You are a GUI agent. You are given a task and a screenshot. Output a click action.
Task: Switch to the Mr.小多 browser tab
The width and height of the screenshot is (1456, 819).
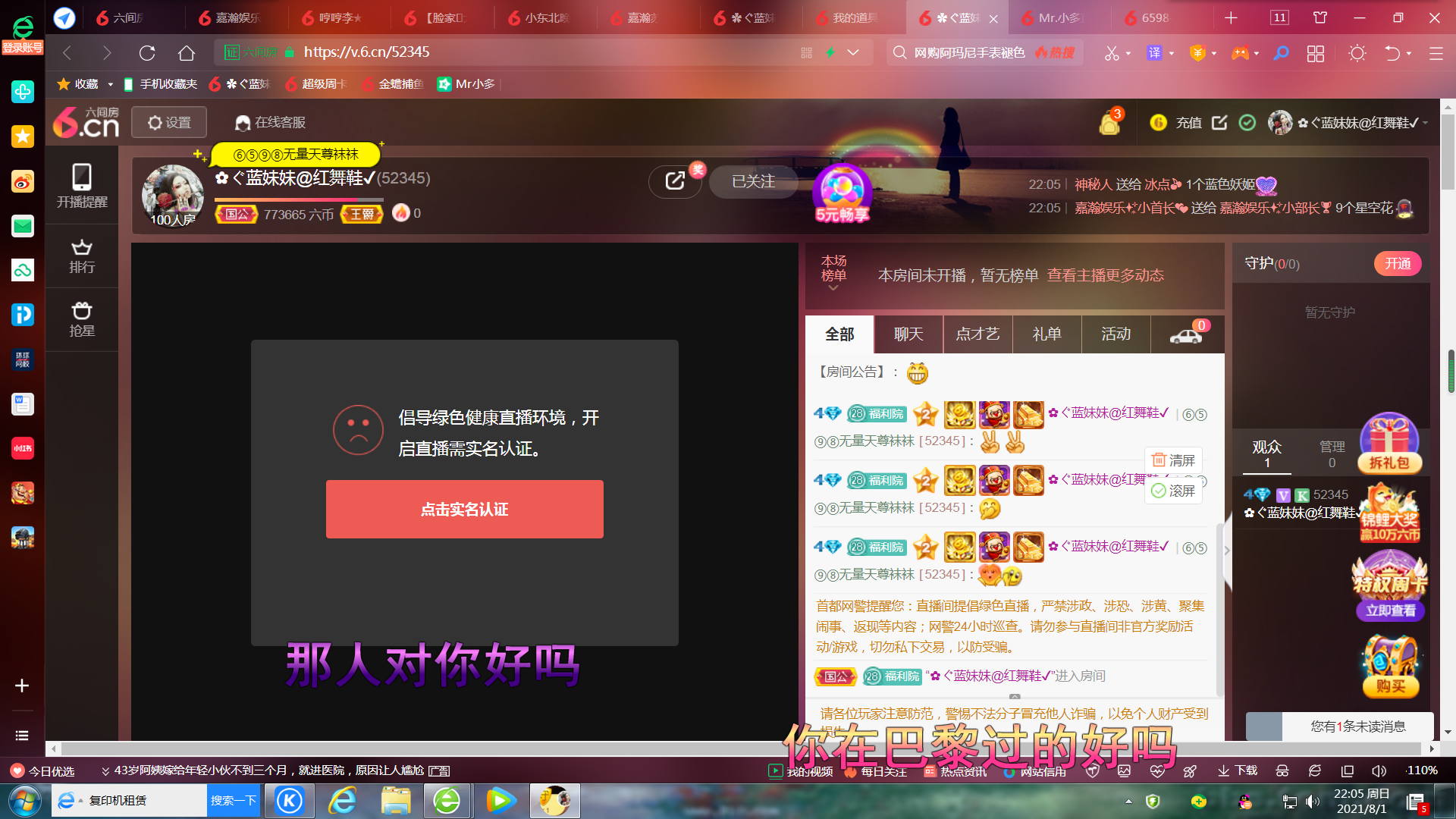1059,17
